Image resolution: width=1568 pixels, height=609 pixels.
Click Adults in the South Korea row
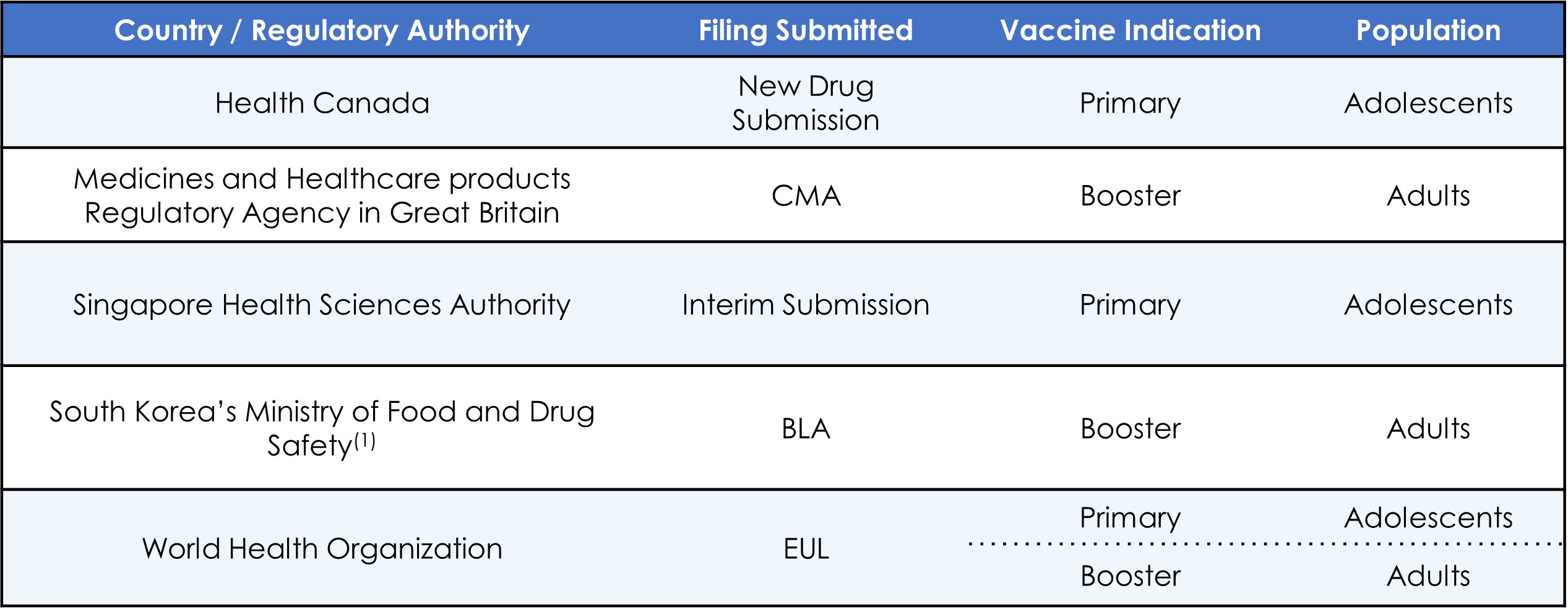pos(1428,428)
